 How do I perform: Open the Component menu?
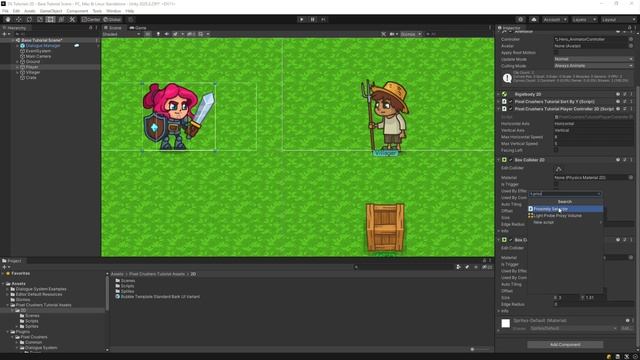[77, 11]
